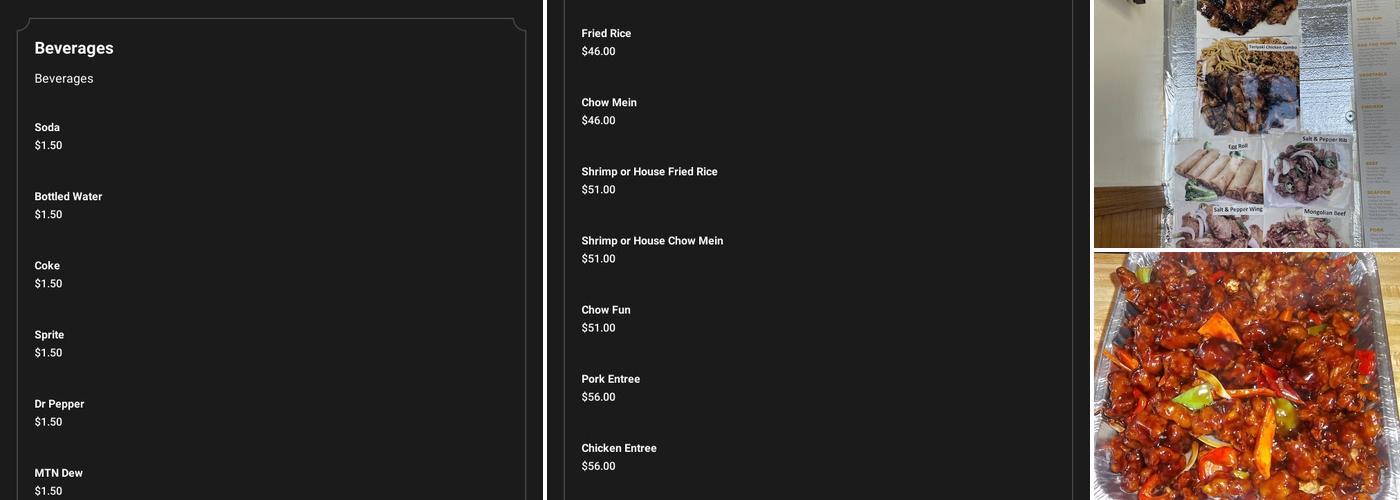Select the Chicken Entree item

619,448
